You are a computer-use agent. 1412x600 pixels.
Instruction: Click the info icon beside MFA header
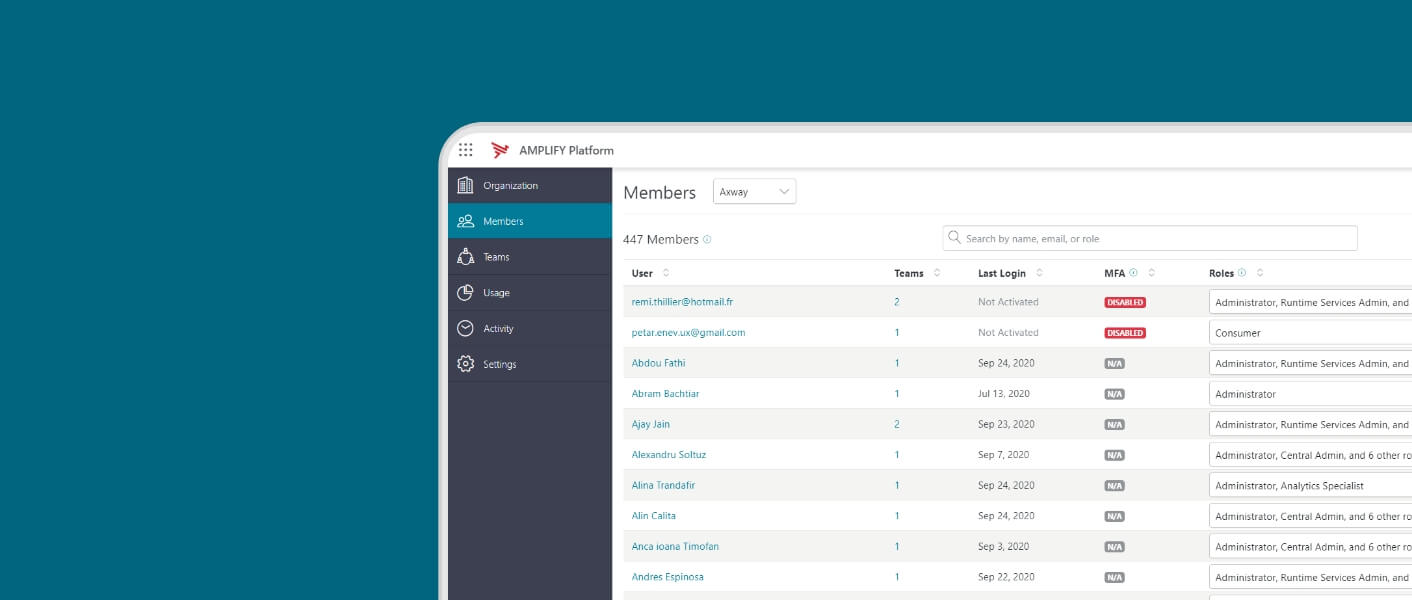point(1133,273)
